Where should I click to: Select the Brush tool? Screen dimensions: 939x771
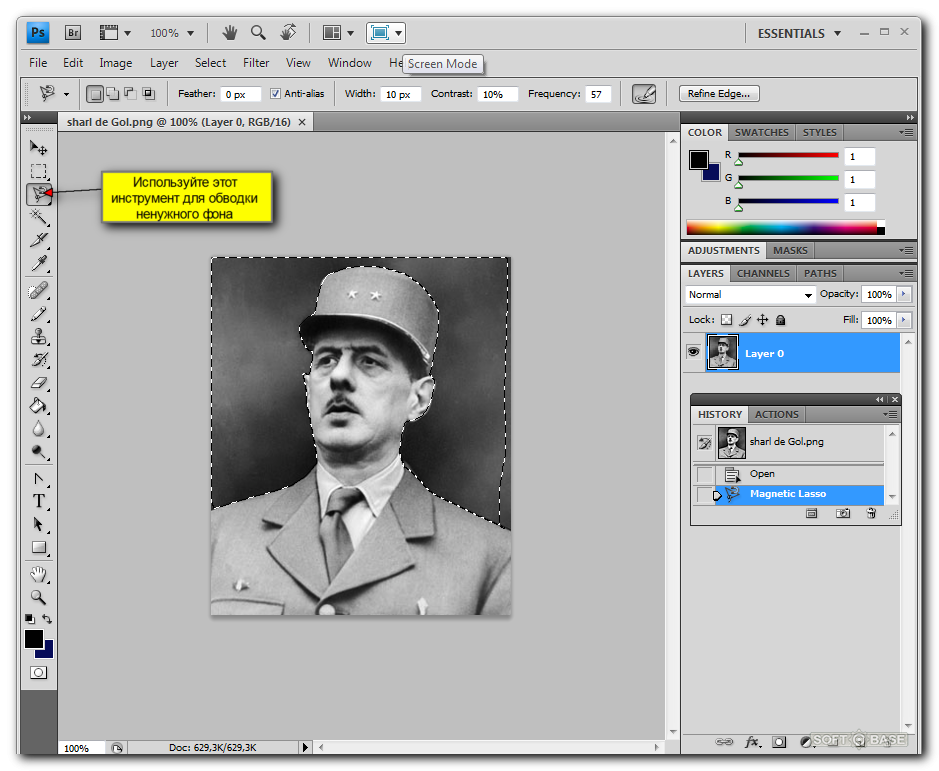[38, 314]
